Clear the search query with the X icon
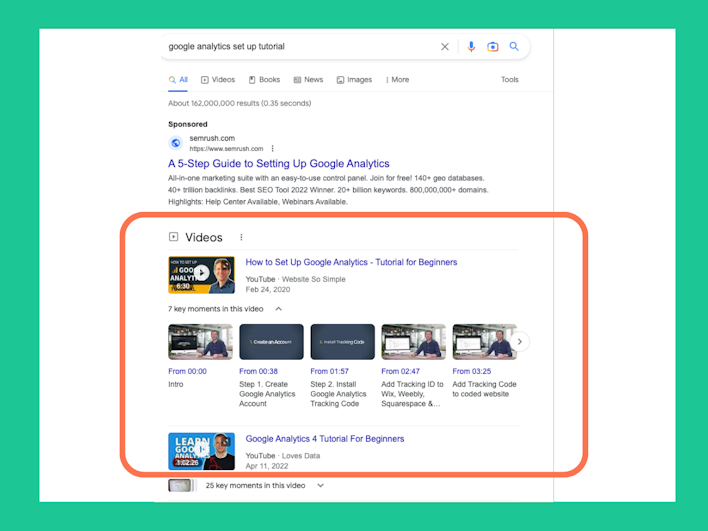 (x=445, y=47)
